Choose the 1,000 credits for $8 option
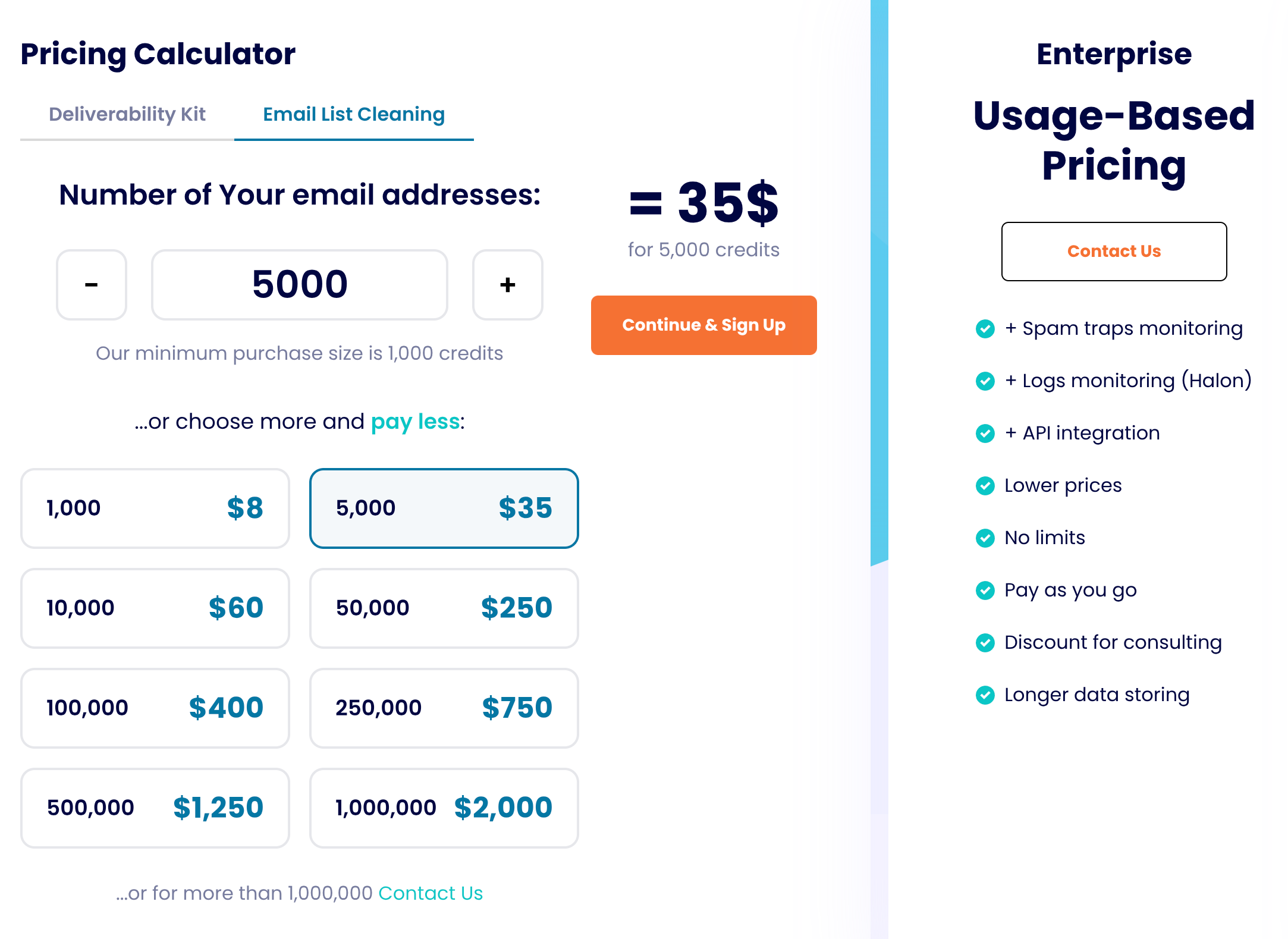Viewport: 1288px width, 939px height. [155, 508]
